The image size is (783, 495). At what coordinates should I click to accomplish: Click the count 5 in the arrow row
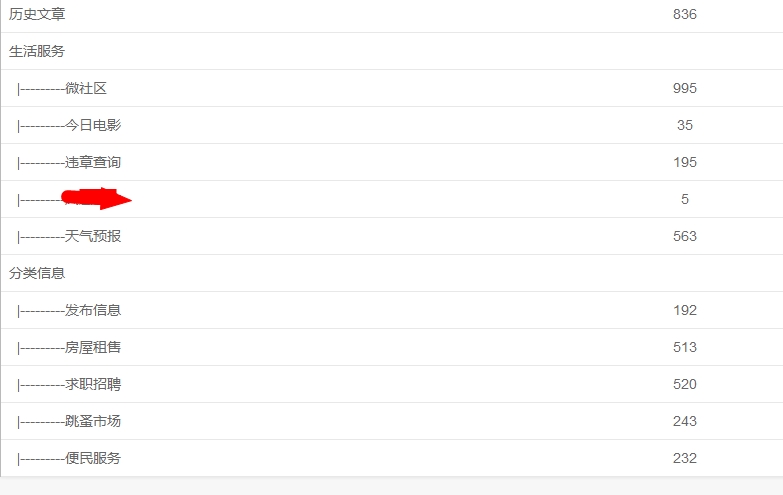pyautogui.click(x=685, y=199)
